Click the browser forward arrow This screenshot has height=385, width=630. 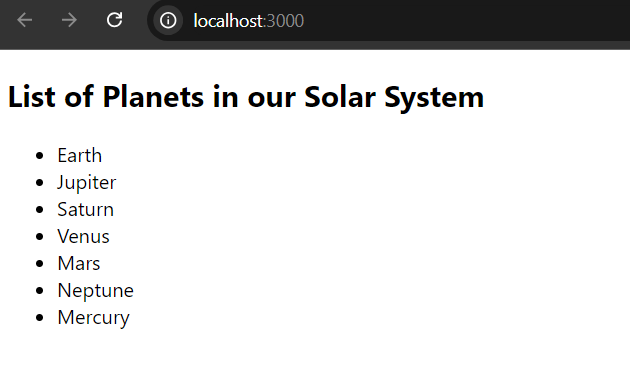point(69,20)
